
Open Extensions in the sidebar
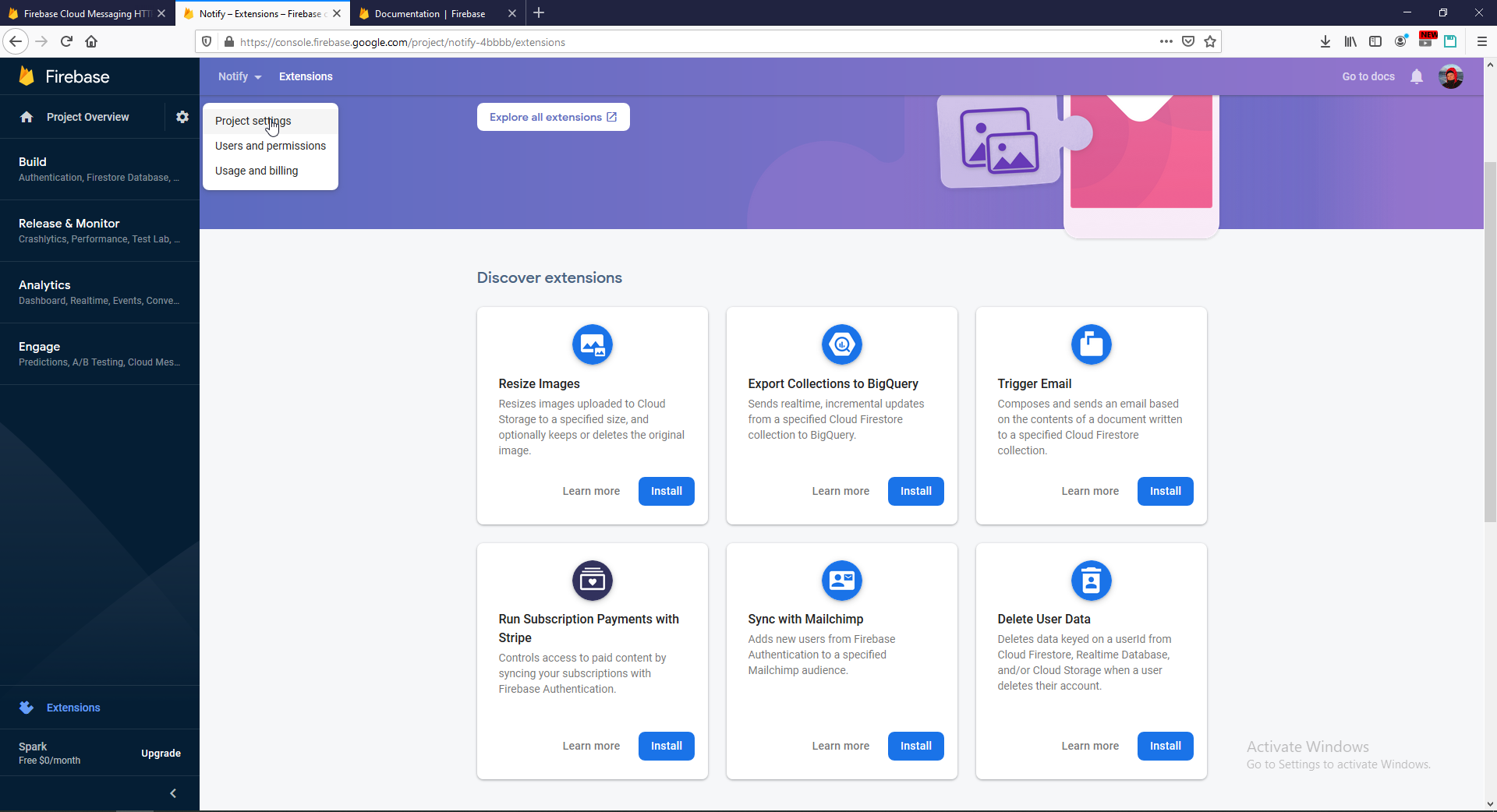click(x=100, y=708)
